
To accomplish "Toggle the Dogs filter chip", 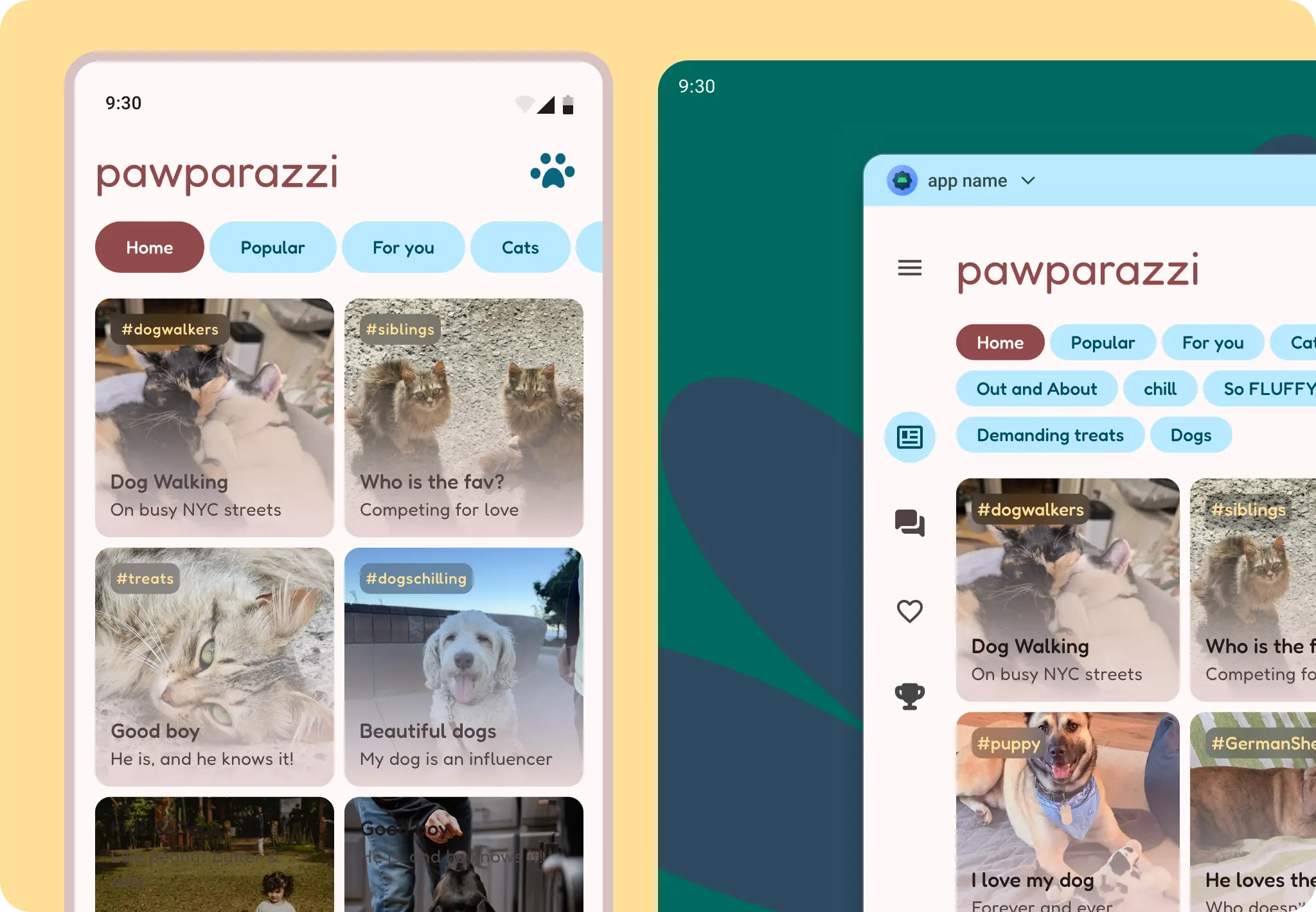I will [x=1191, y=435].
